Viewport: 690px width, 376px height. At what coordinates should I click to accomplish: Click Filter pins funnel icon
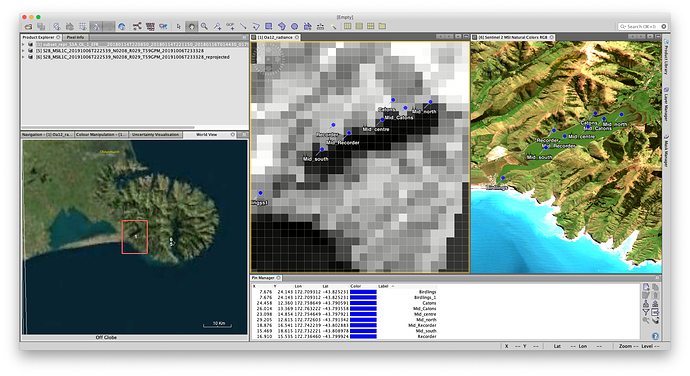click(x=646, y=312)
